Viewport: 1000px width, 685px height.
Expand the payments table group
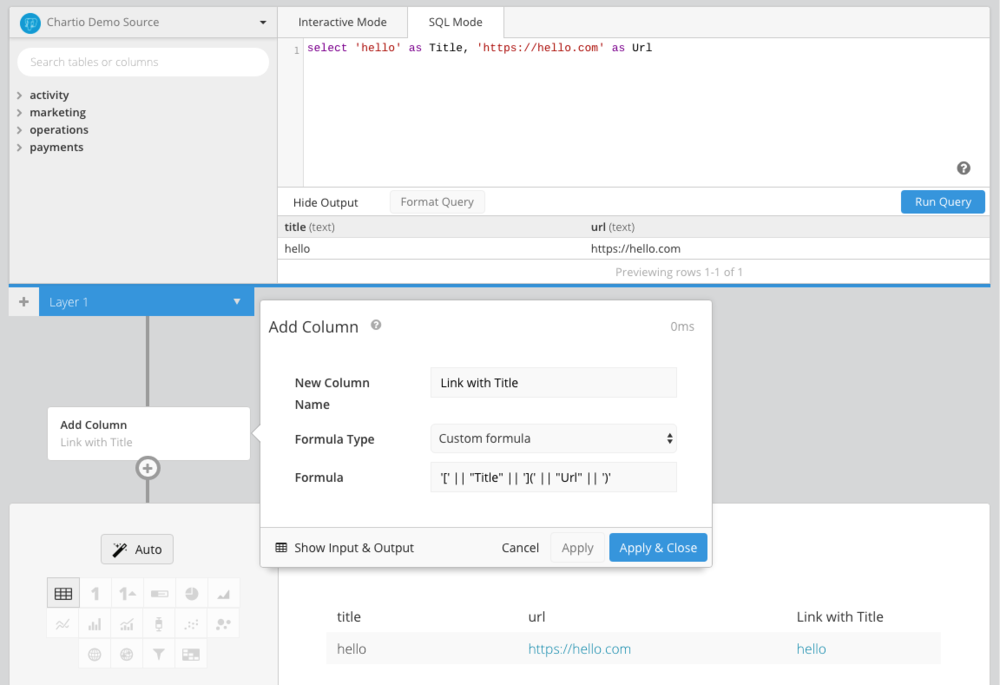click(19, 147)
